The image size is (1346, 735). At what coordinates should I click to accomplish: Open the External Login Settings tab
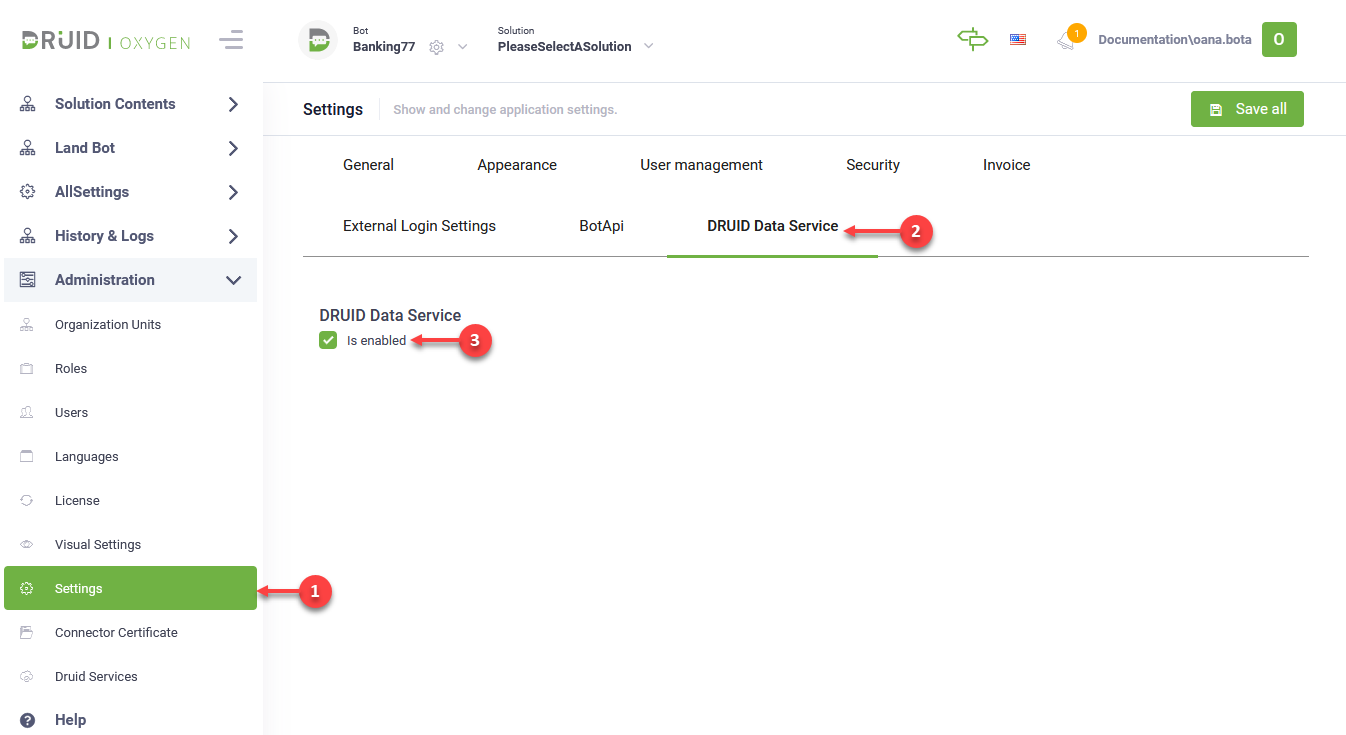point(419,226)
